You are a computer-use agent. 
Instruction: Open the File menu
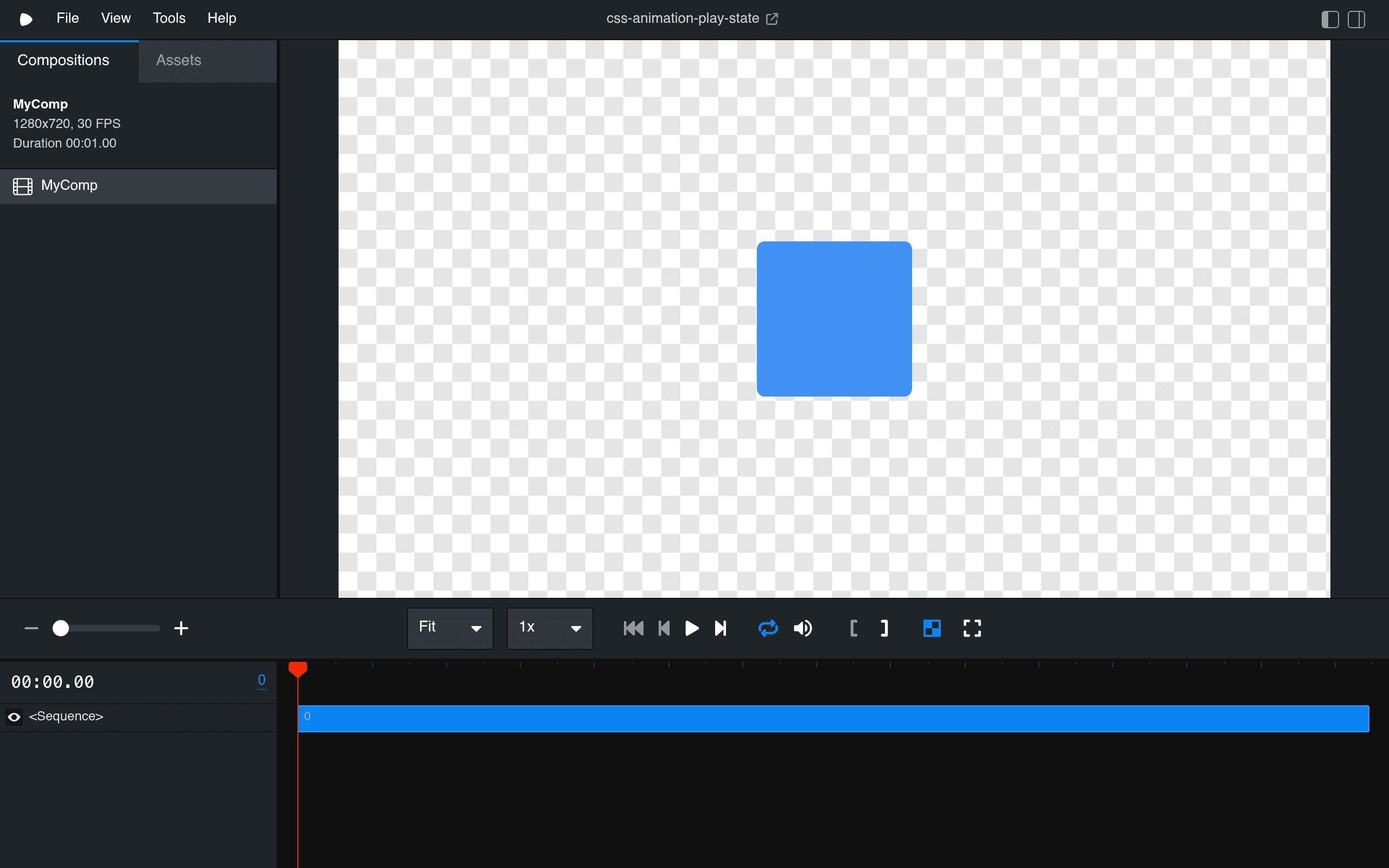click(x=67, y=18)
